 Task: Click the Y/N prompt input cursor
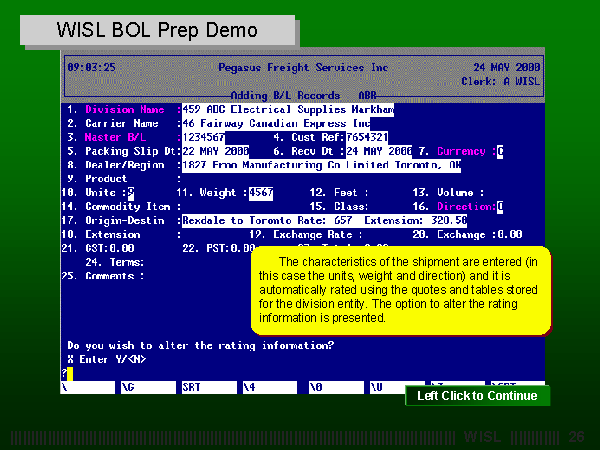65,372
